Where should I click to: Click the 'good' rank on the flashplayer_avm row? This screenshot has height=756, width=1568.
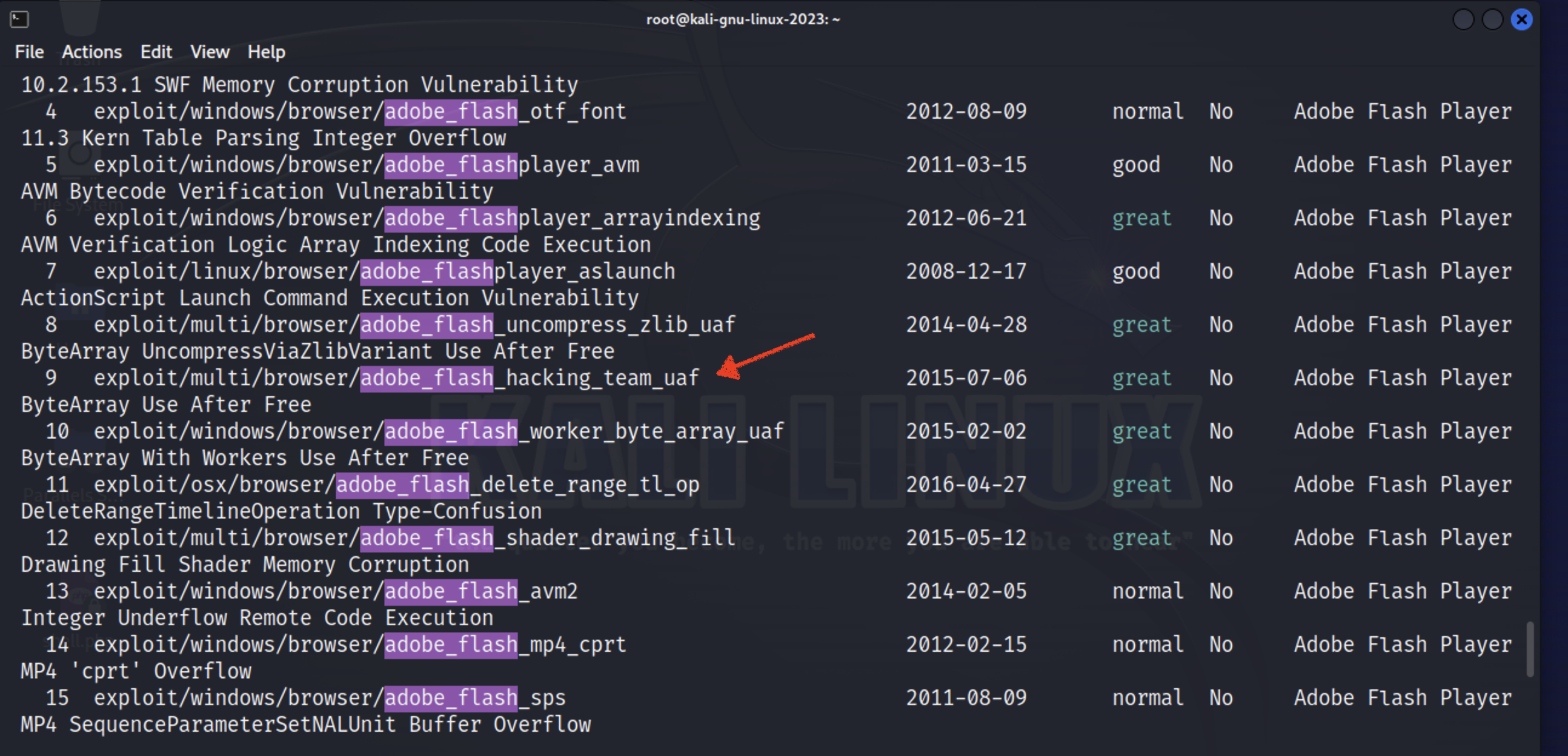point(1136,166)
